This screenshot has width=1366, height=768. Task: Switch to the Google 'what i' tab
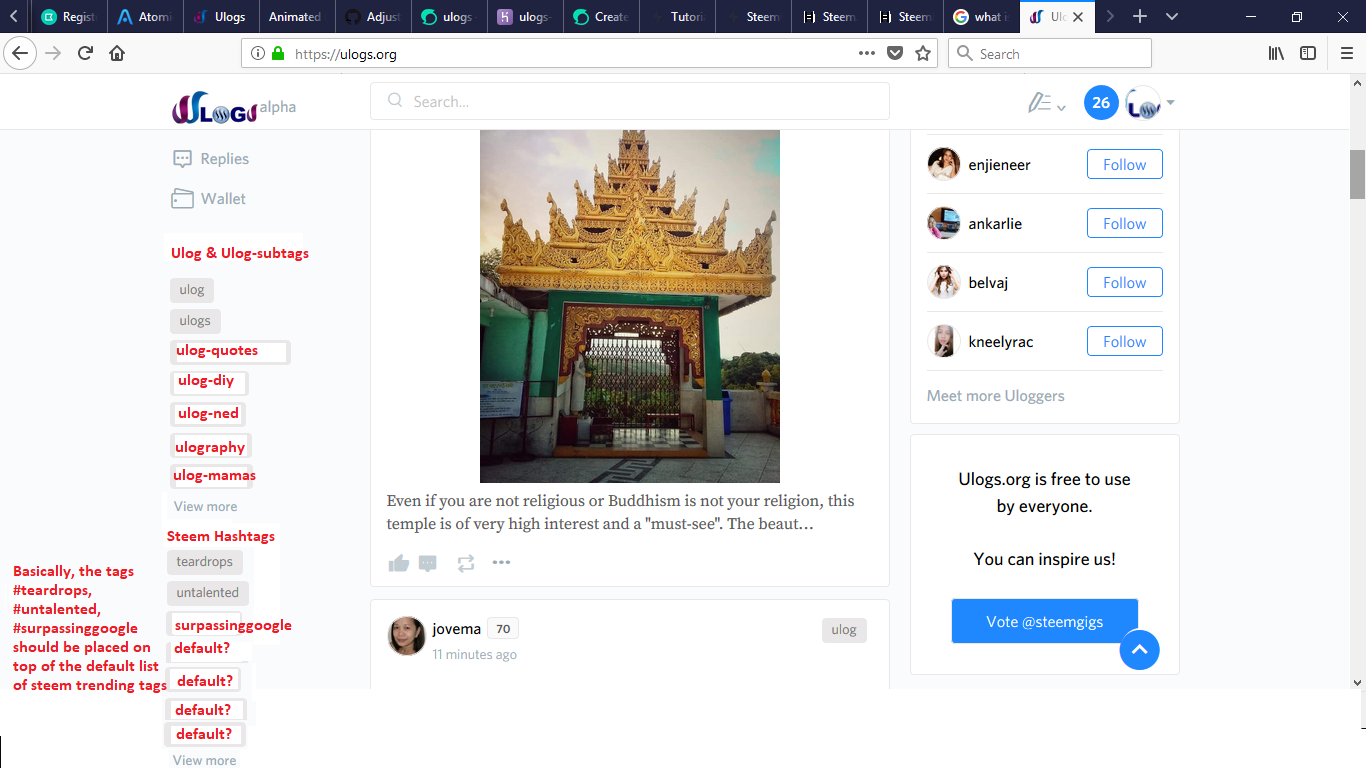coord(981,17)
